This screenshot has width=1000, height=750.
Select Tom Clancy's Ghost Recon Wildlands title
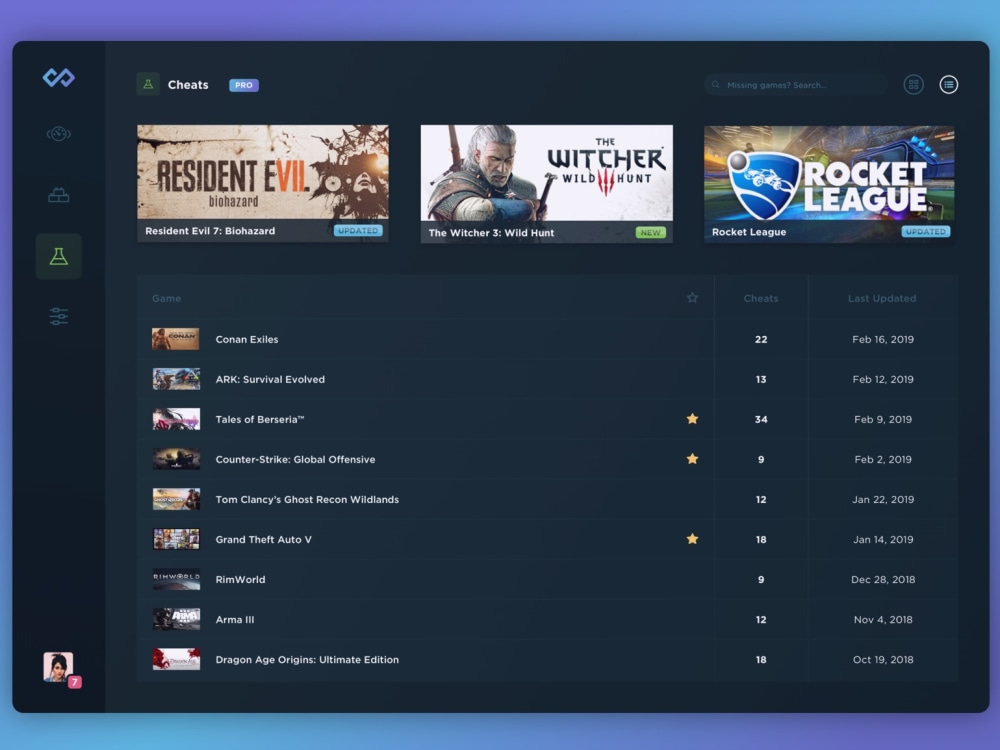point(307,499)
